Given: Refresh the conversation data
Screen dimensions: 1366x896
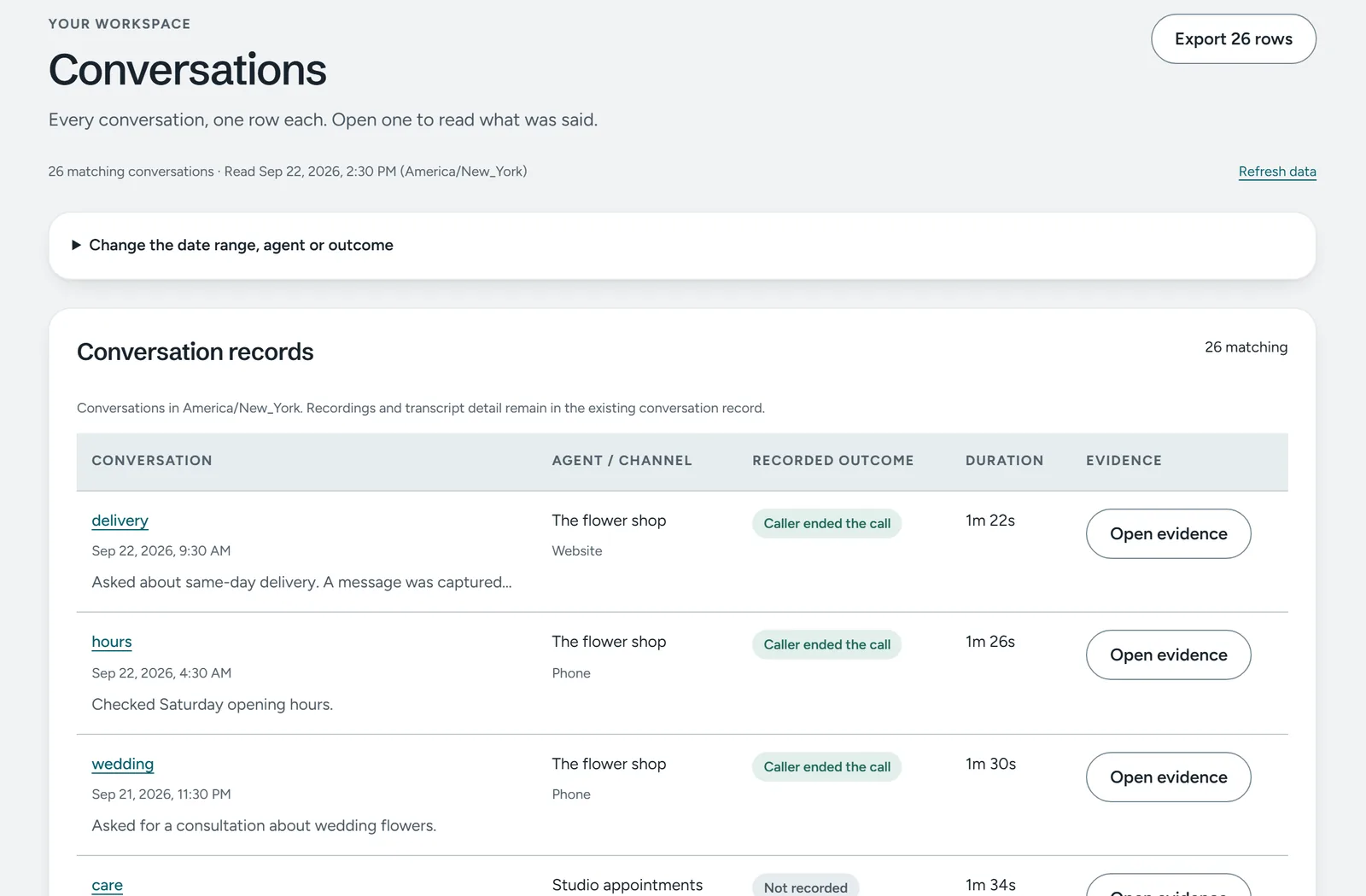Looking at the screenshot, I should coord(1277,172).
